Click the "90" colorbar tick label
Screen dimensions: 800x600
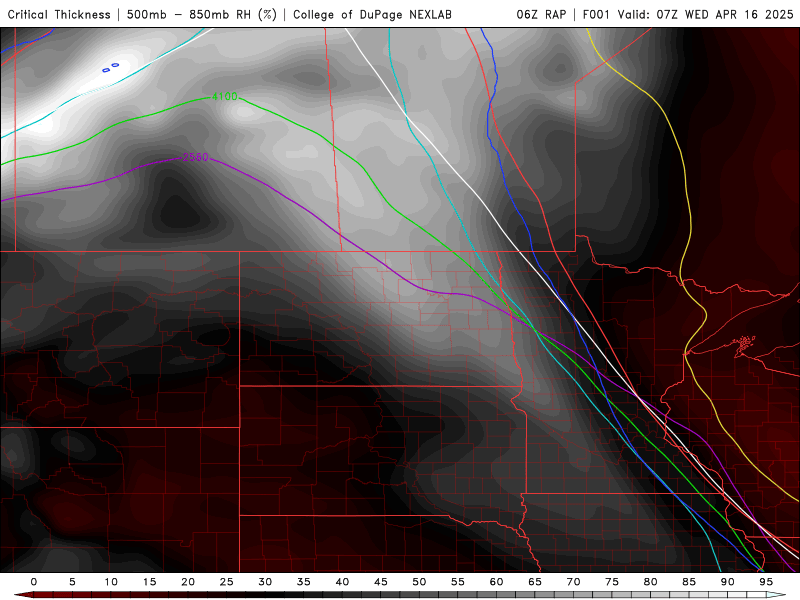point(728,582)
